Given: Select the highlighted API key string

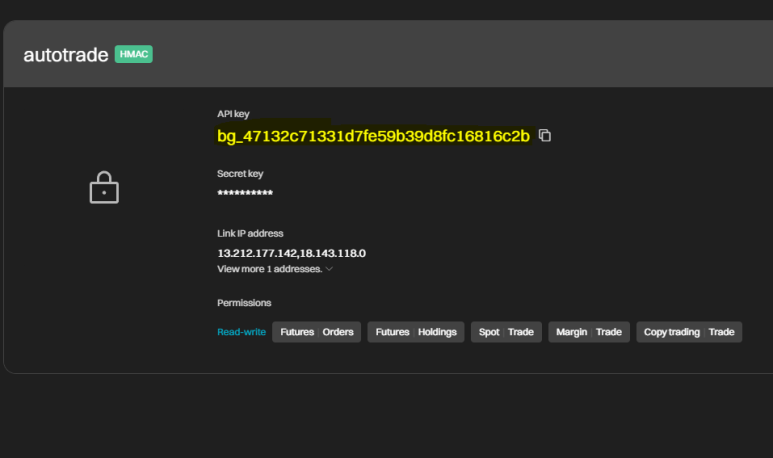Looking at the screenshot, I should pyautogui.click(x=374, y=136).
